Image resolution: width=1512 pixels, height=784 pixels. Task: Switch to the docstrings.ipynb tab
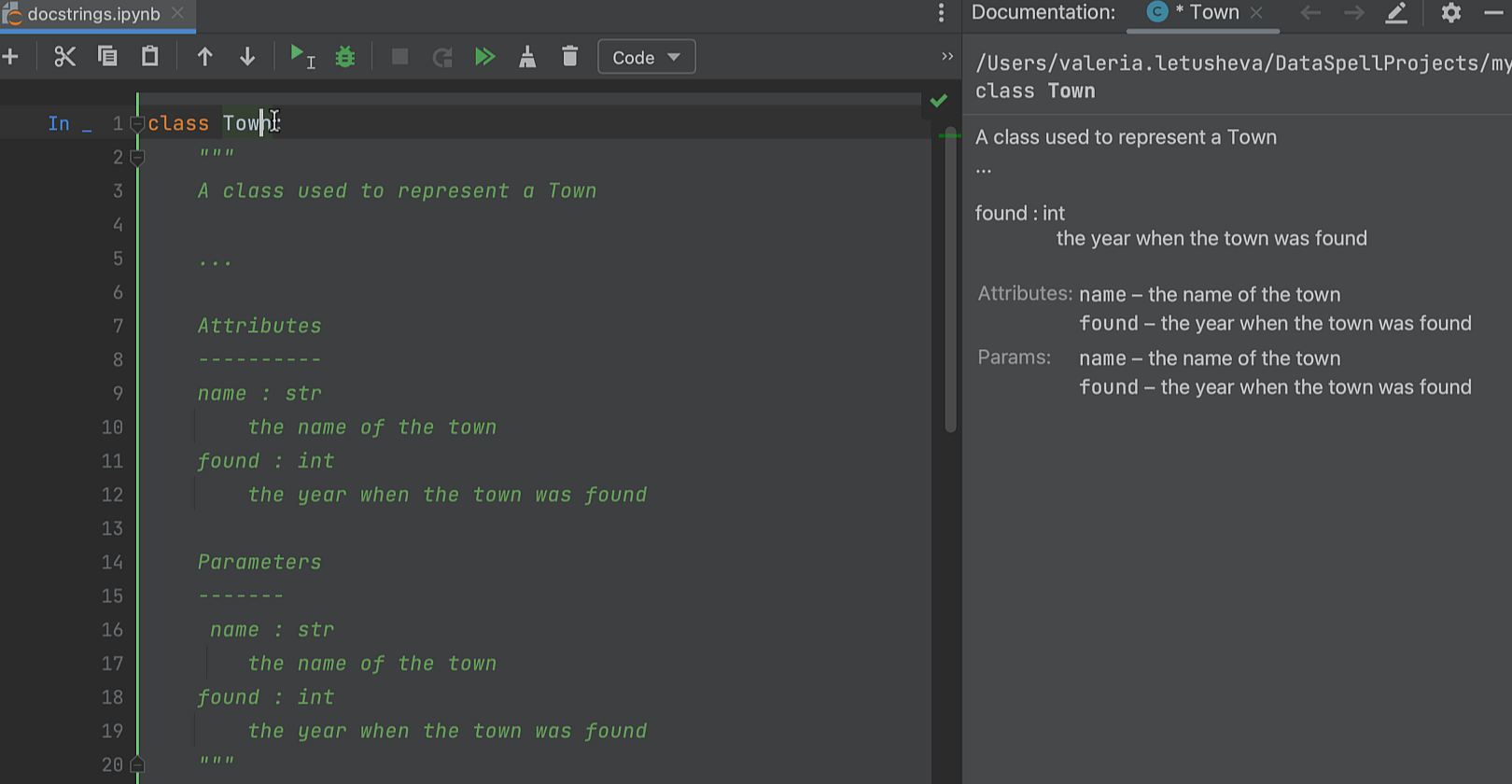pyautogui.click(x=92, y=14)
